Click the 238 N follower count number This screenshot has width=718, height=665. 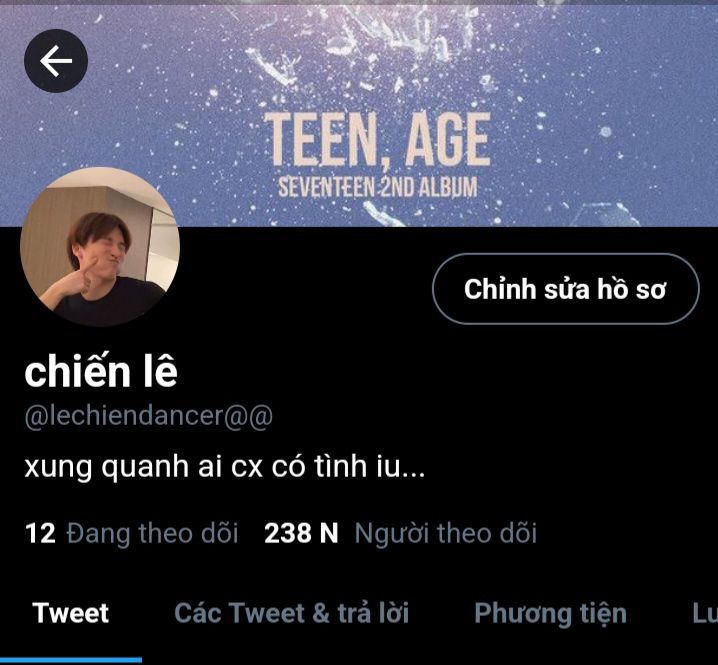pyautogui.click(x=301, y=533)
